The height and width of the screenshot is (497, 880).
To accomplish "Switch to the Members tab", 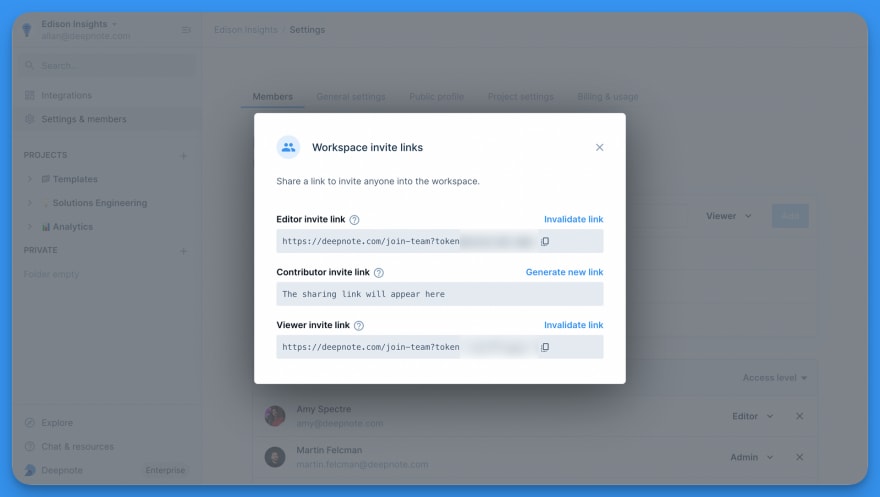I will 273,96.
